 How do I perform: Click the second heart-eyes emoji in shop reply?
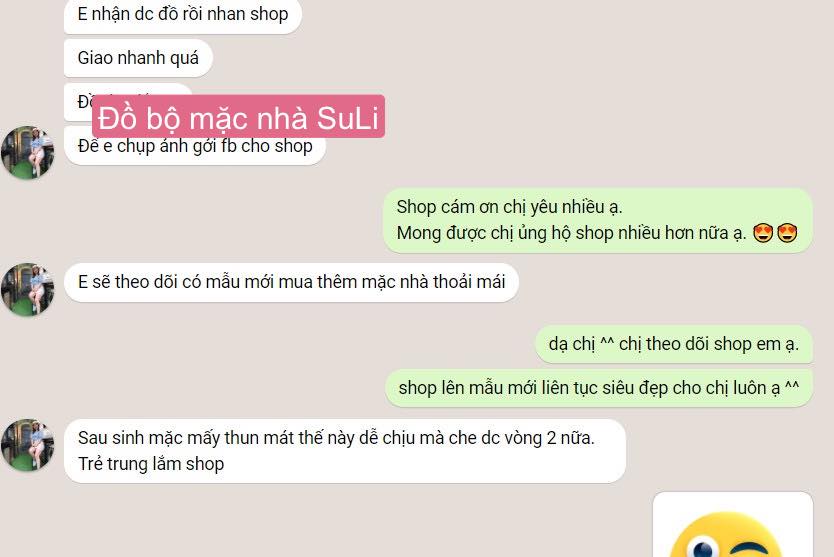pyautogui.click(x=787, y=233)
